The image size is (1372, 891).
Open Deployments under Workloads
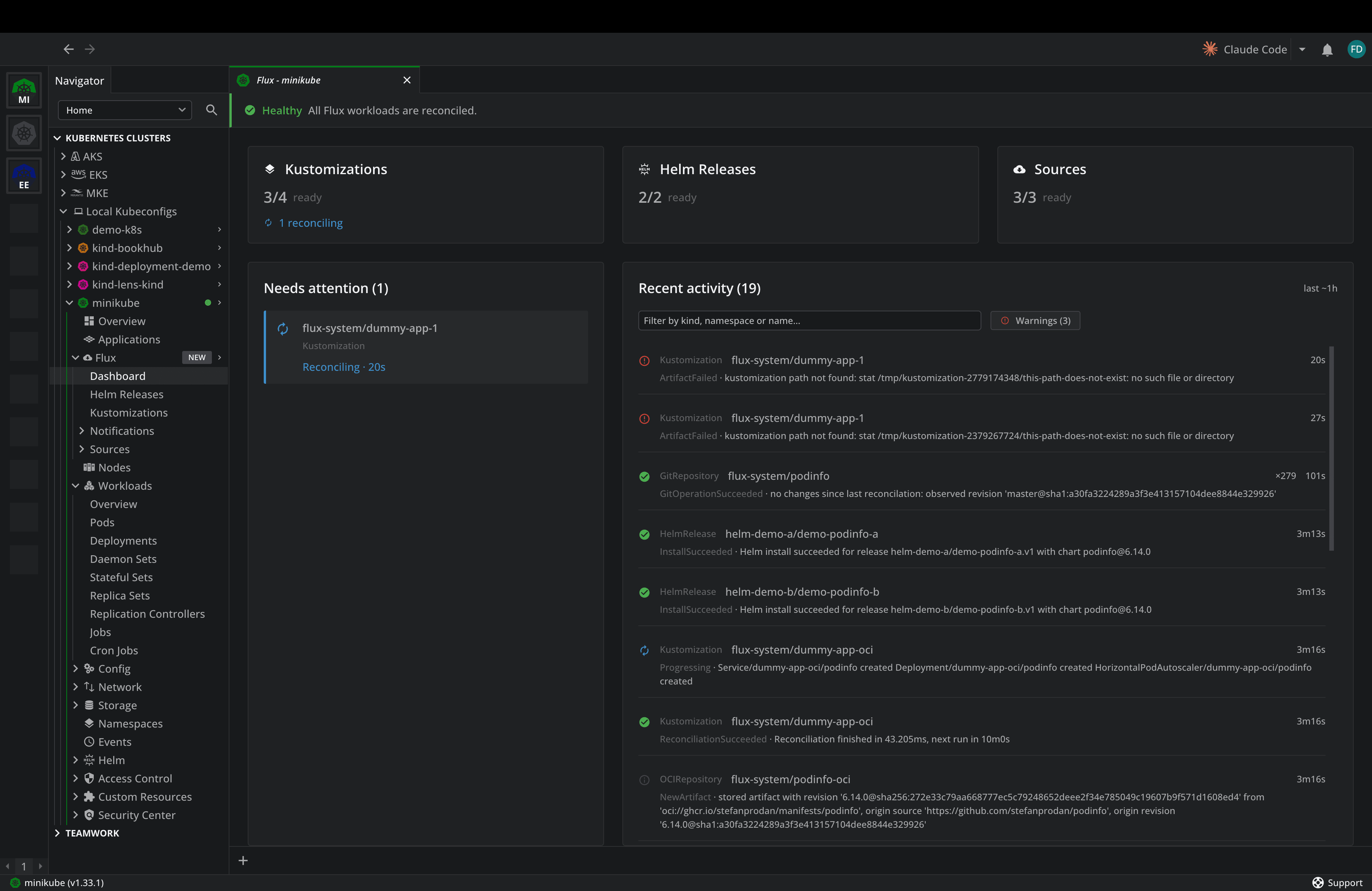(x=123, y=541)
